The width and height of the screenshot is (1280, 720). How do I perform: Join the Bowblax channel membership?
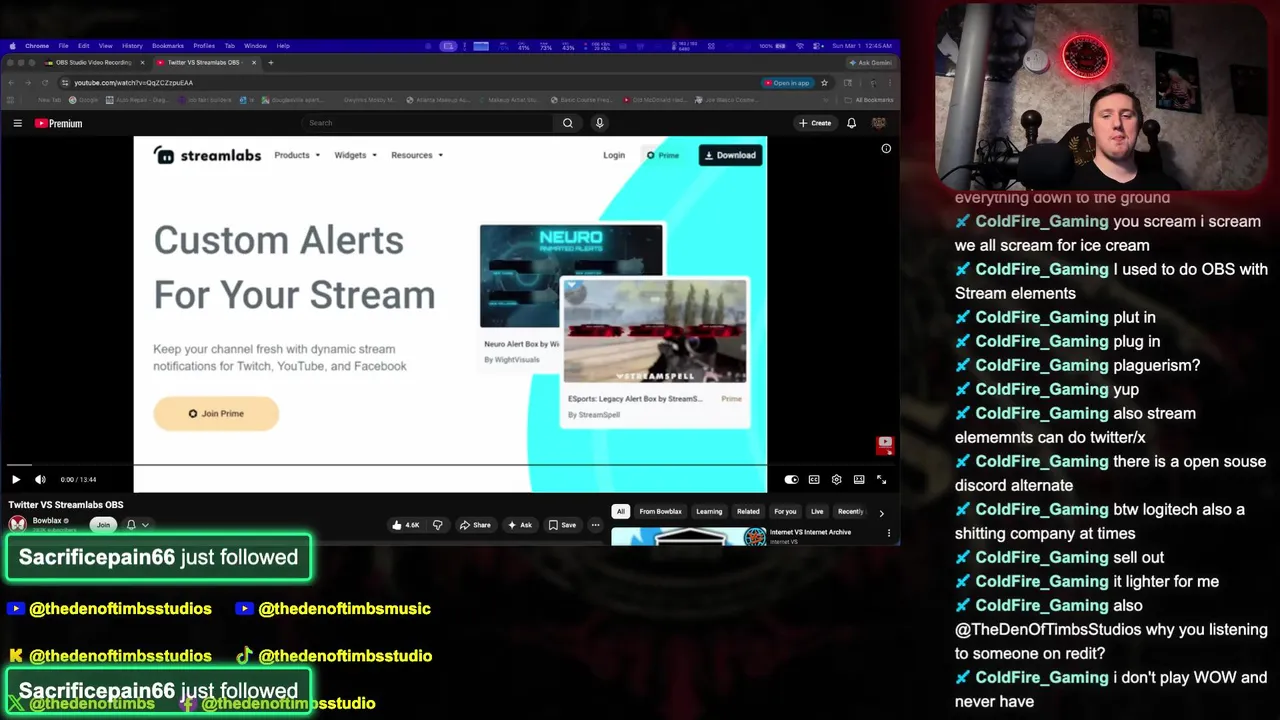(x=103, y=525)
